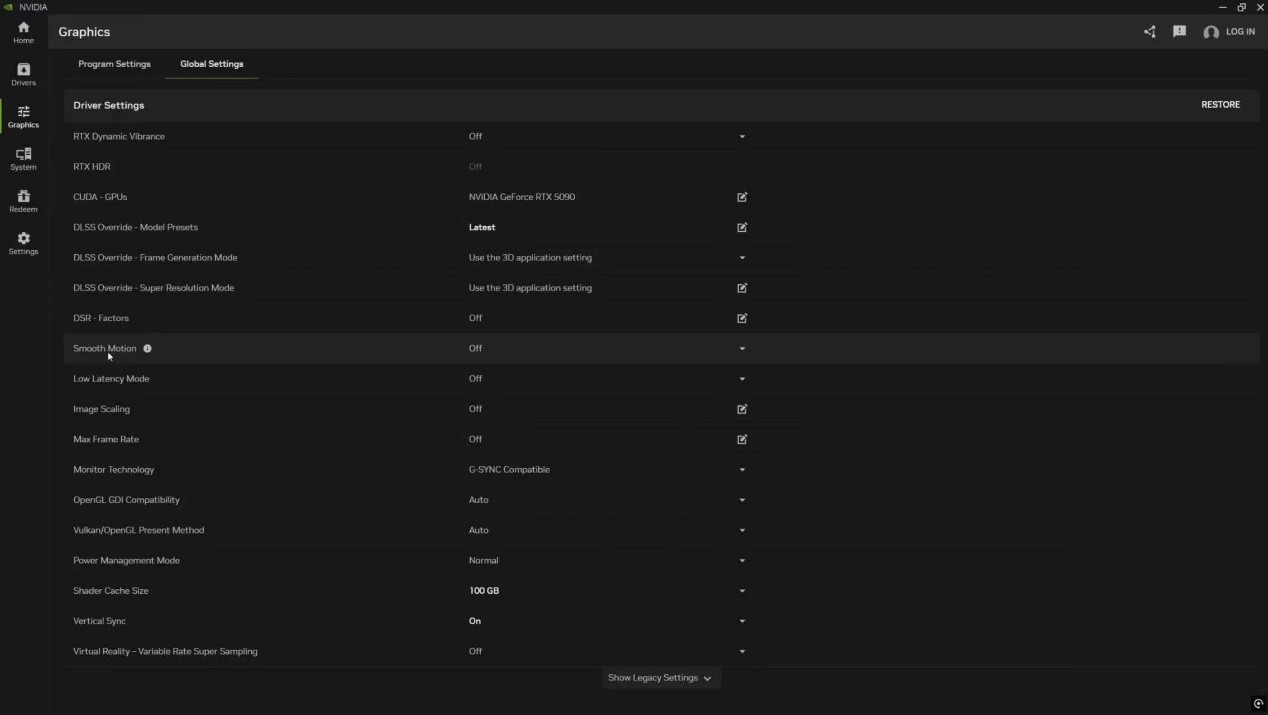Open the System sidebar section

(23, 158)
